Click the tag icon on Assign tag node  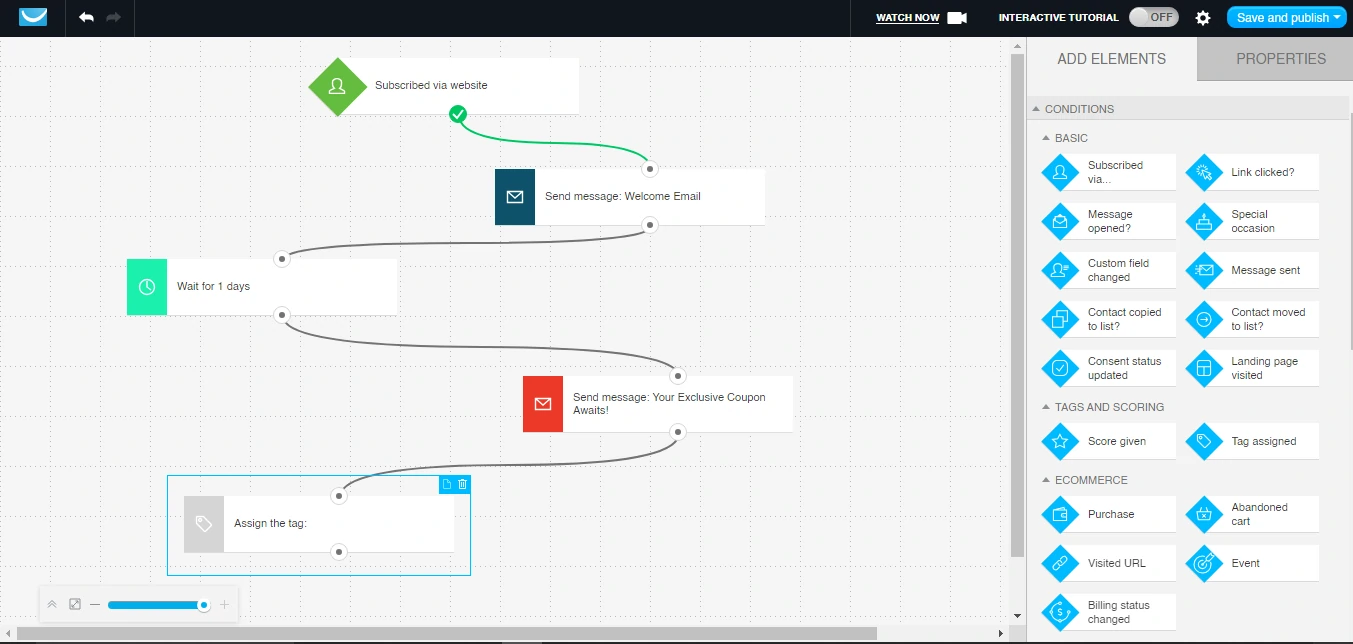(204, 524)
